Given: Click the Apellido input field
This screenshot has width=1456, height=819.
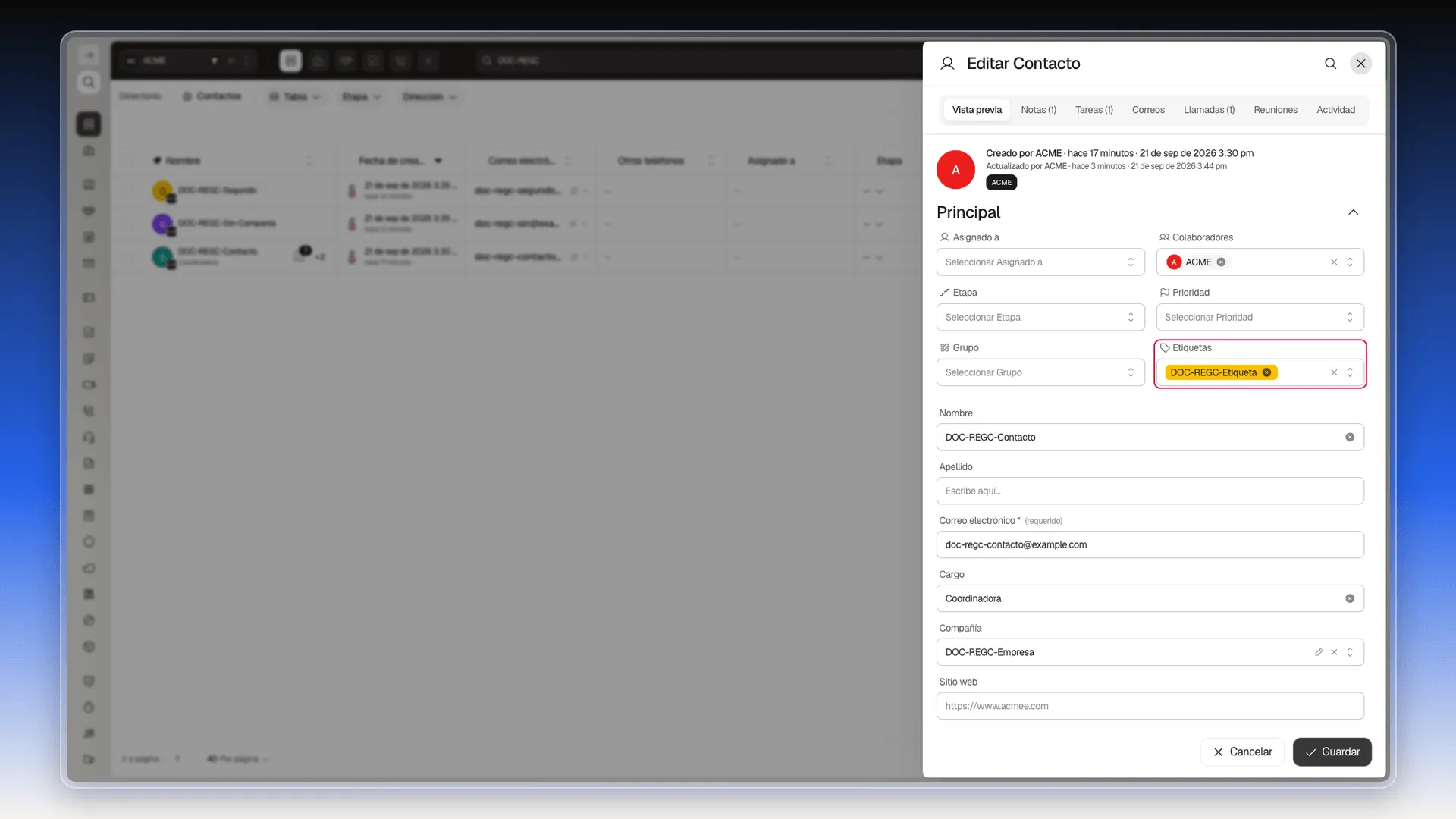Looking at the screenshot, I should 1150,491.
